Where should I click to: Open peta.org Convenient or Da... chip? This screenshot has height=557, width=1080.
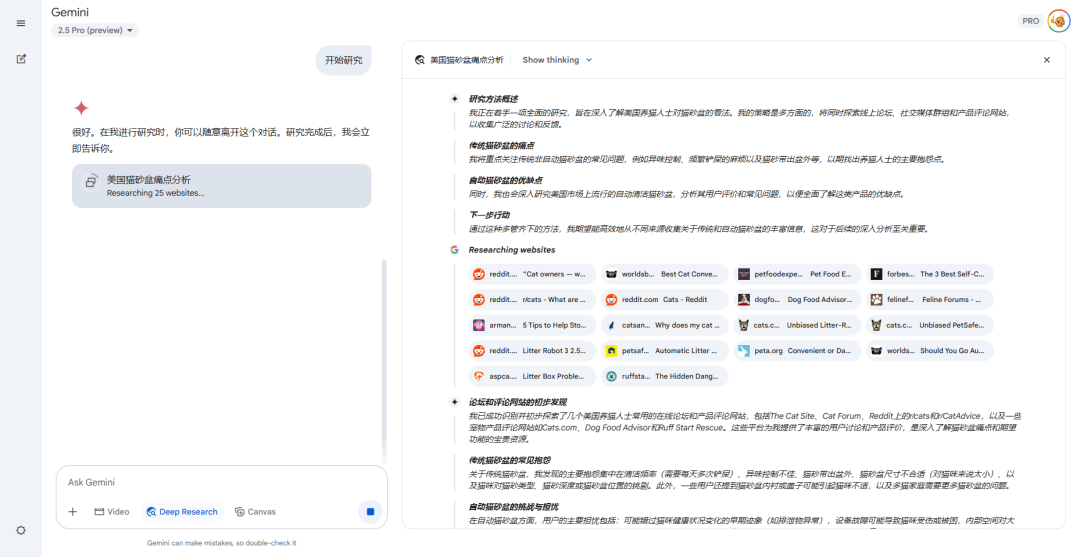[797, 350]
